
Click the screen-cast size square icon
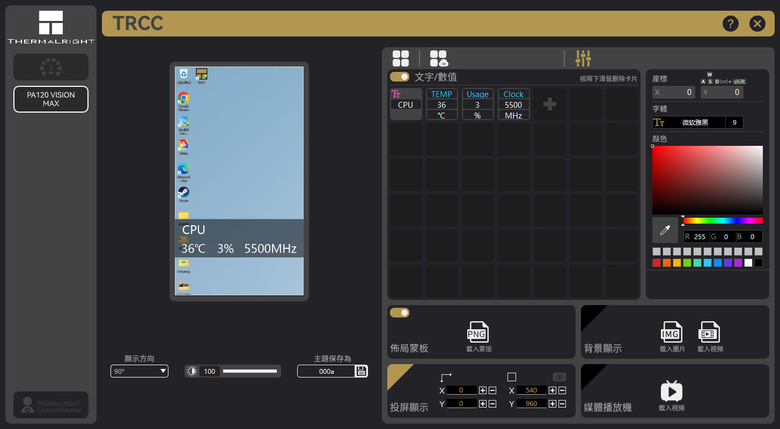[x=511, y=377]
